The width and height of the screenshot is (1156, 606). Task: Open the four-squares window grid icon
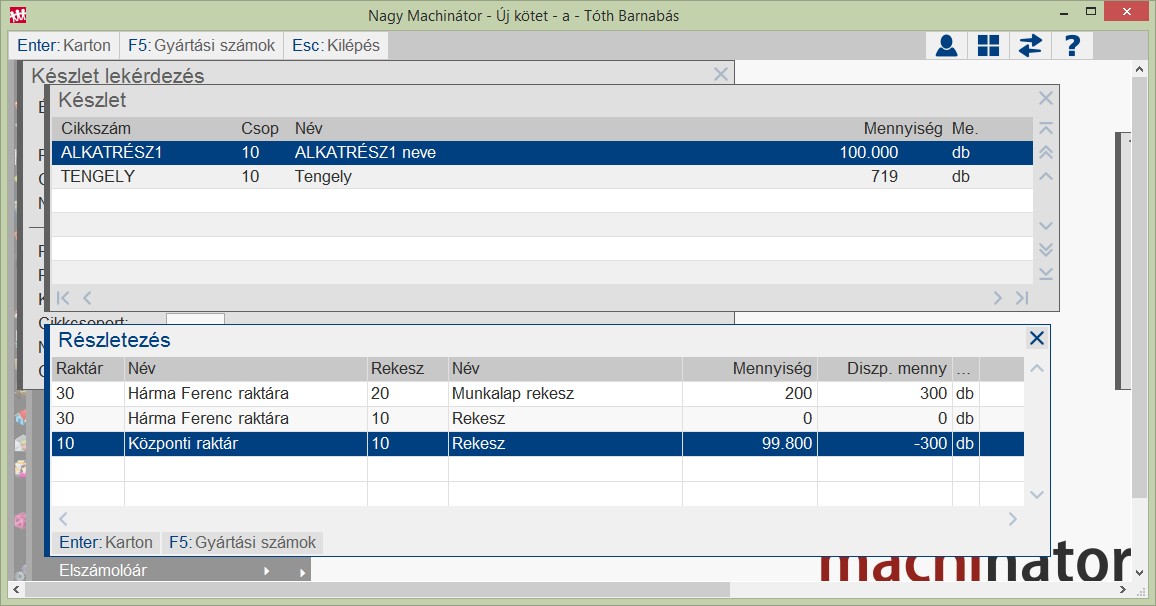point(988,46)
